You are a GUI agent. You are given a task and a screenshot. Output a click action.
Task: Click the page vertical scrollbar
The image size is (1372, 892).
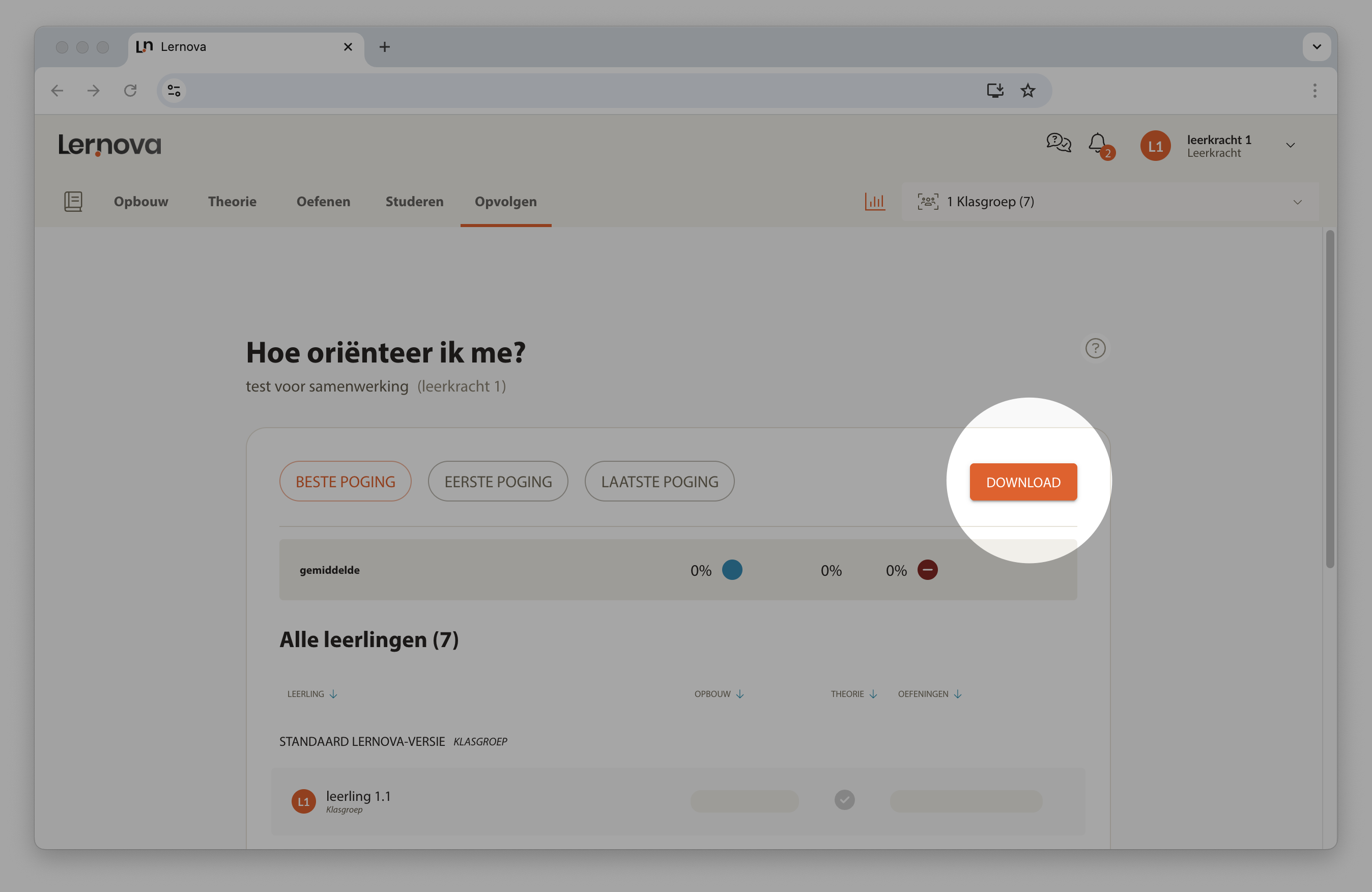point(1330,399)
